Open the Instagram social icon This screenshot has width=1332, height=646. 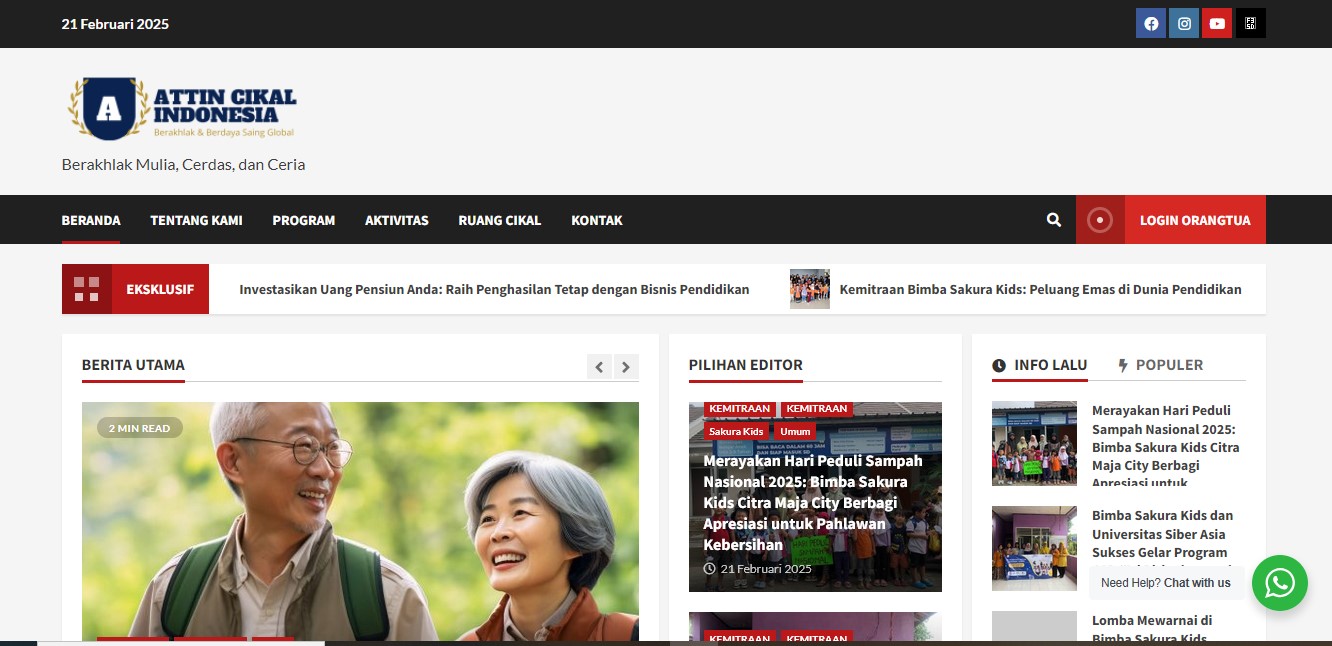tap(1184, 24)
